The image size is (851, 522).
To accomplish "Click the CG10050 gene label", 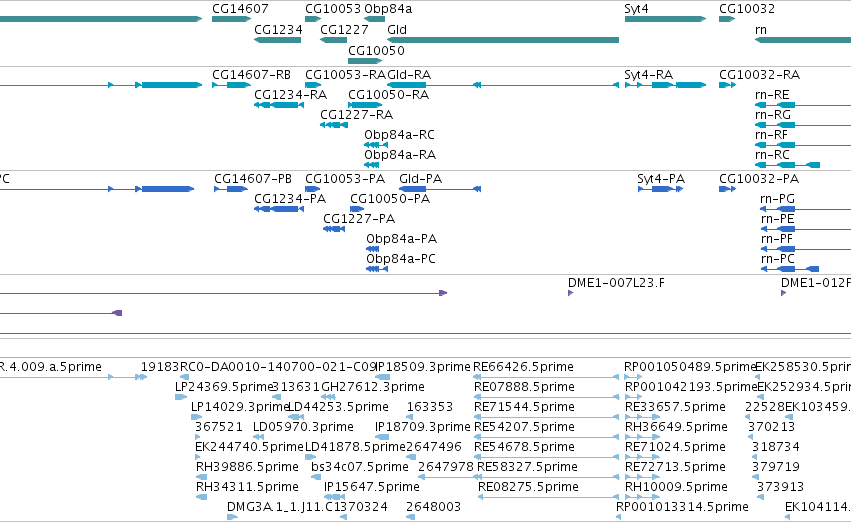I will click(376, 50).
